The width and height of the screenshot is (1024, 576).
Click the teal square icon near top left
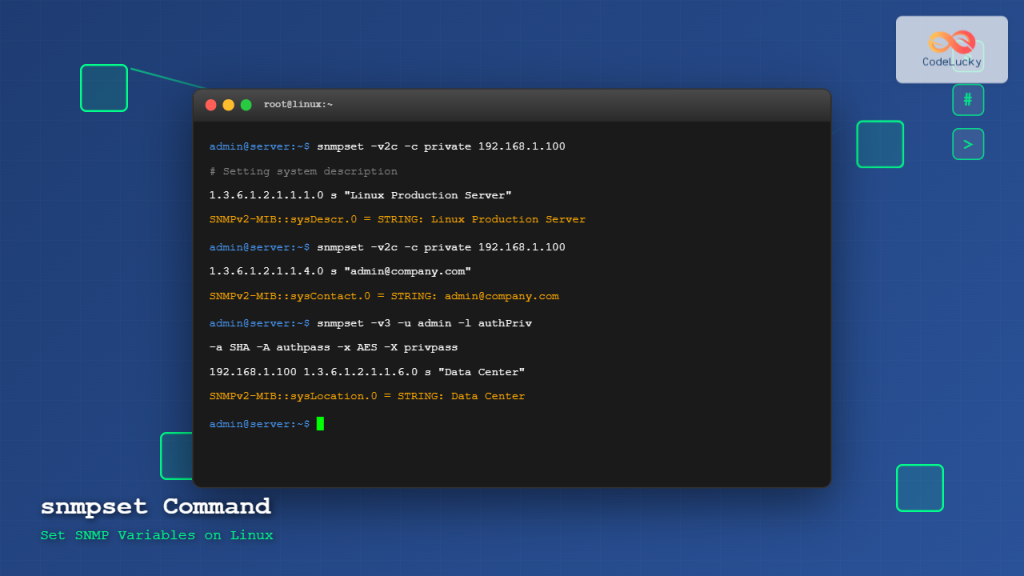tap(103, 88)
